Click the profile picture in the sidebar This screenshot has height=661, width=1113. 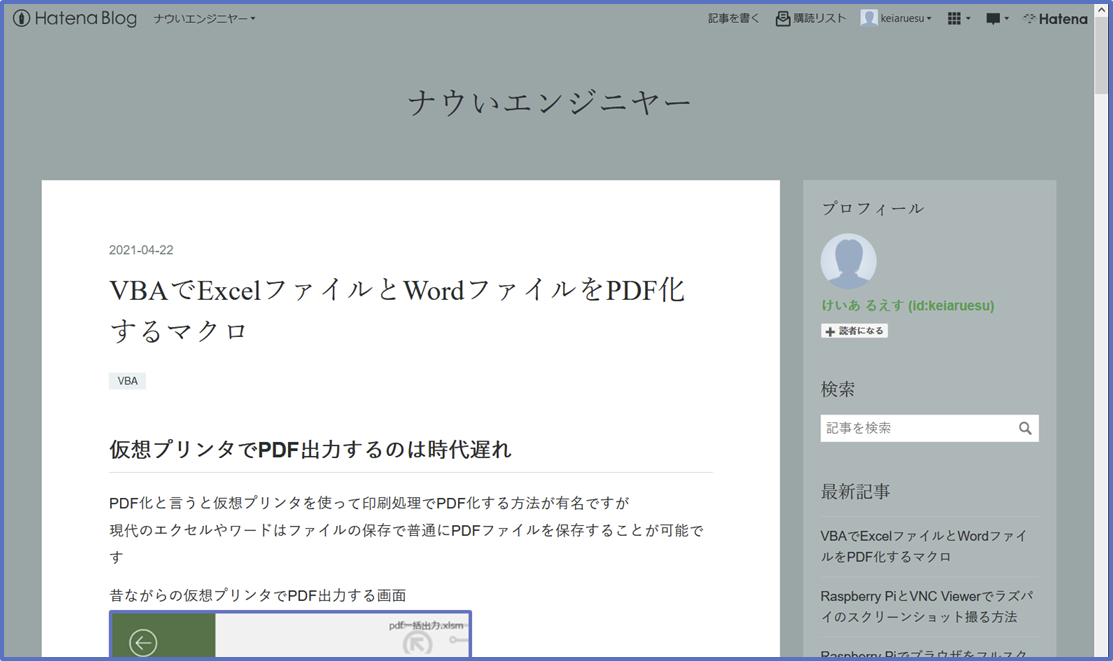click(848, 259)
